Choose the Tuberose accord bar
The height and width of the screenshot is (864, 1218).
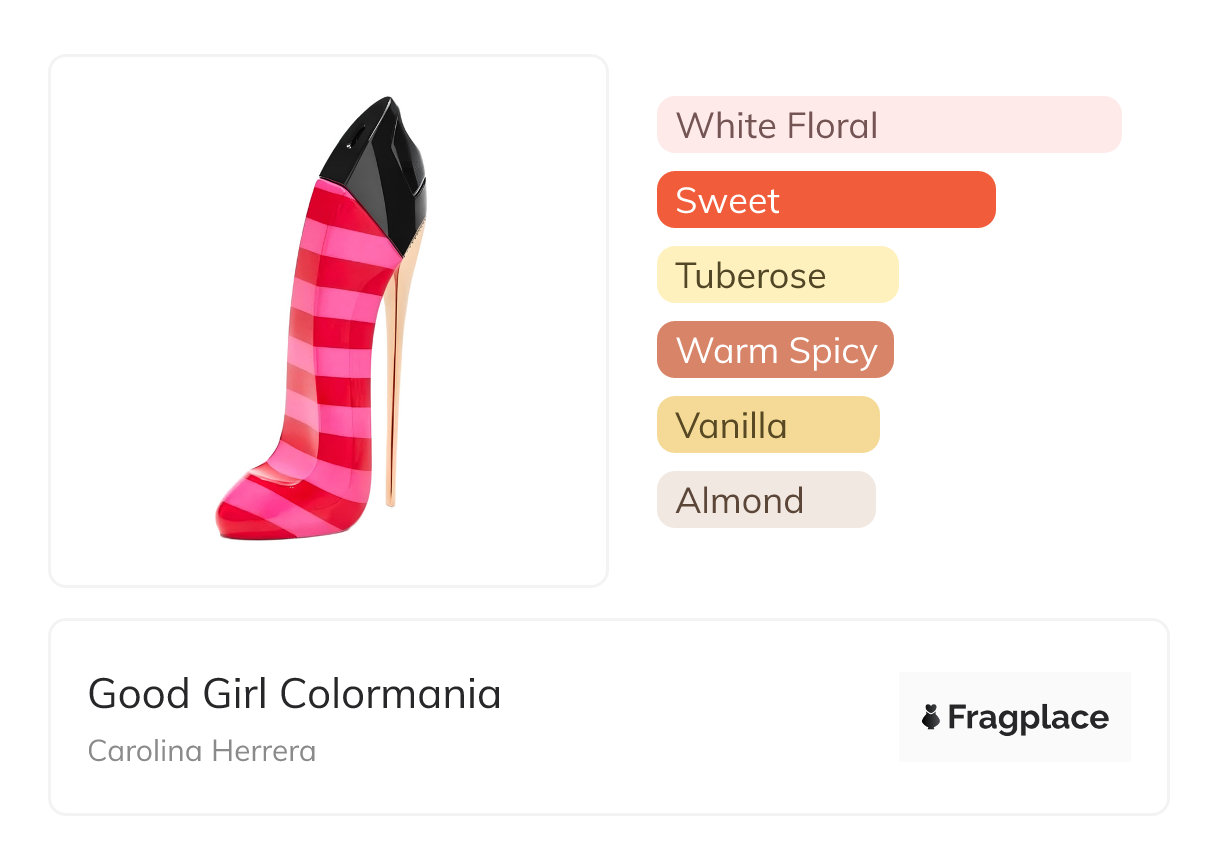(x=777, y=275)
